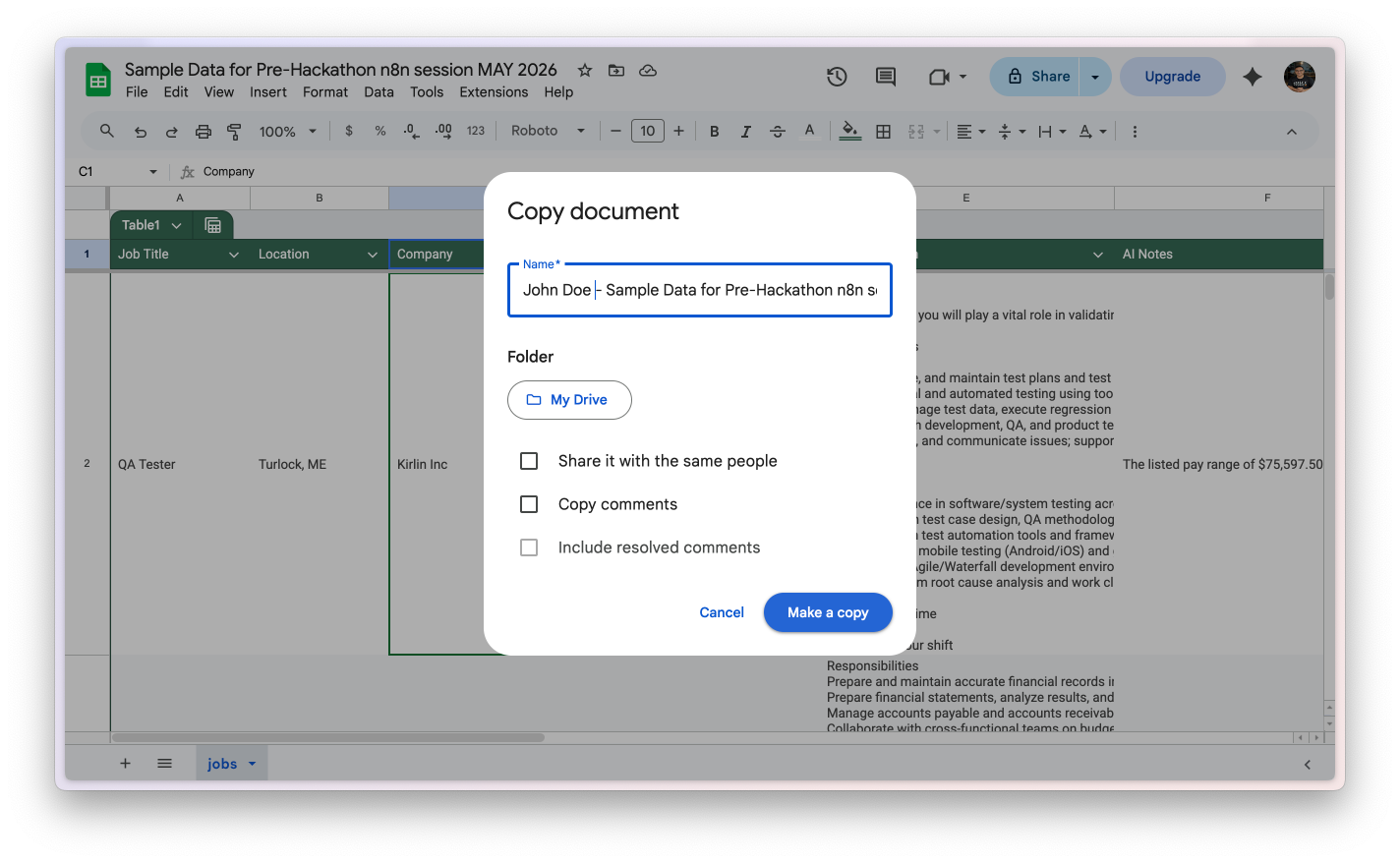Open more toolbar options three dots
1400x863 pixels.
point(1135,132)
